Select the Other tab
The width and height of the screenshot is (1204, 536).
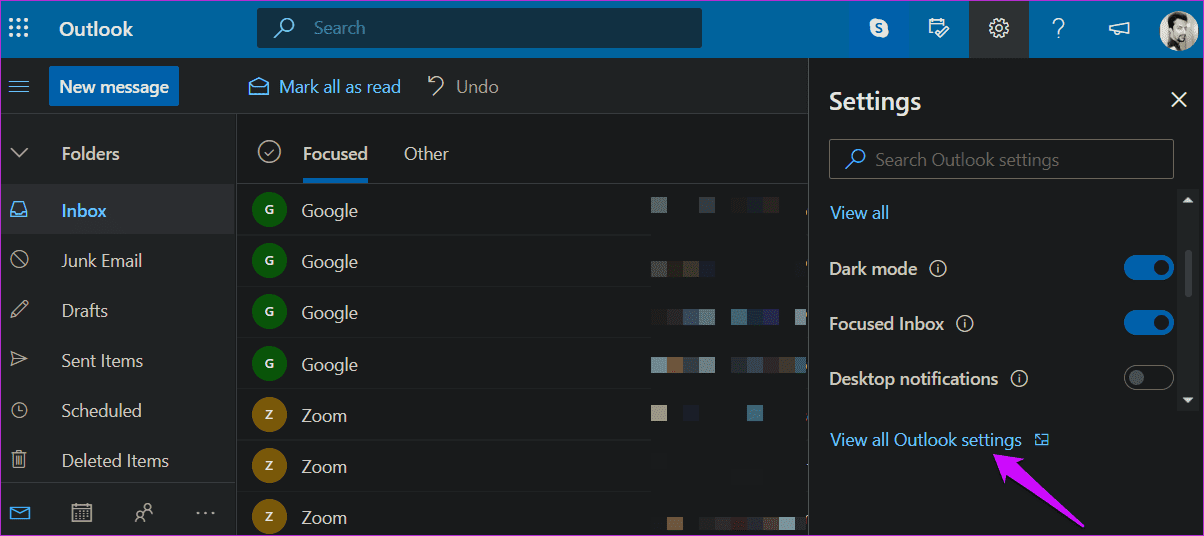[426, 153]
